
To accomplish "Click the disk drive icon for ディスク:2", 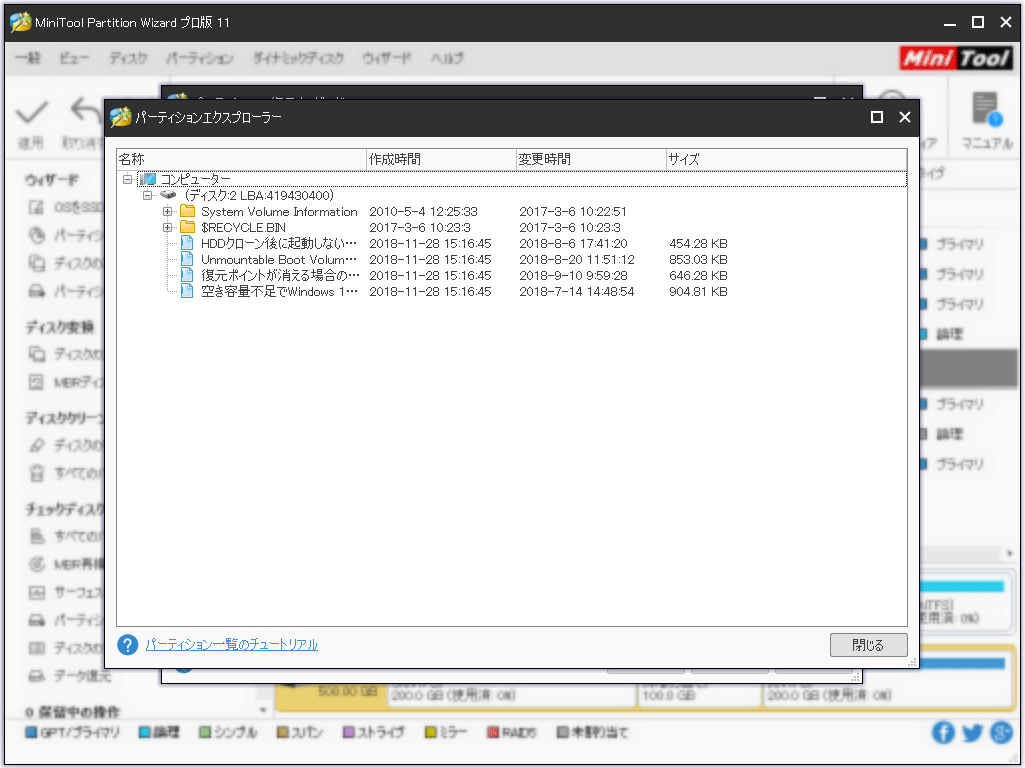I will coord(168,195).
